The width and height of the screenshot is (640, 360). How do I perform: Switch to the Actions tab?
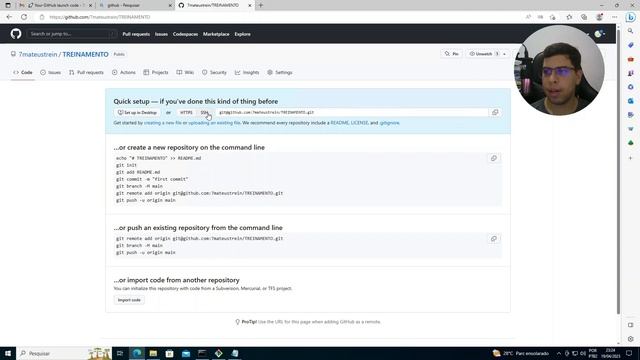click(124, 73)
